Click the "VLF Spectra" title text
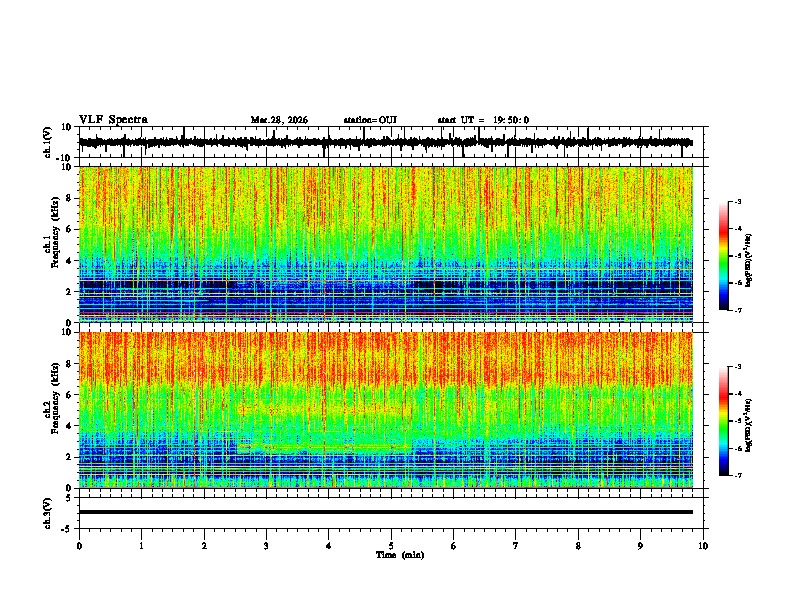This screenshot has height=612, width=792. click(113, 120)
